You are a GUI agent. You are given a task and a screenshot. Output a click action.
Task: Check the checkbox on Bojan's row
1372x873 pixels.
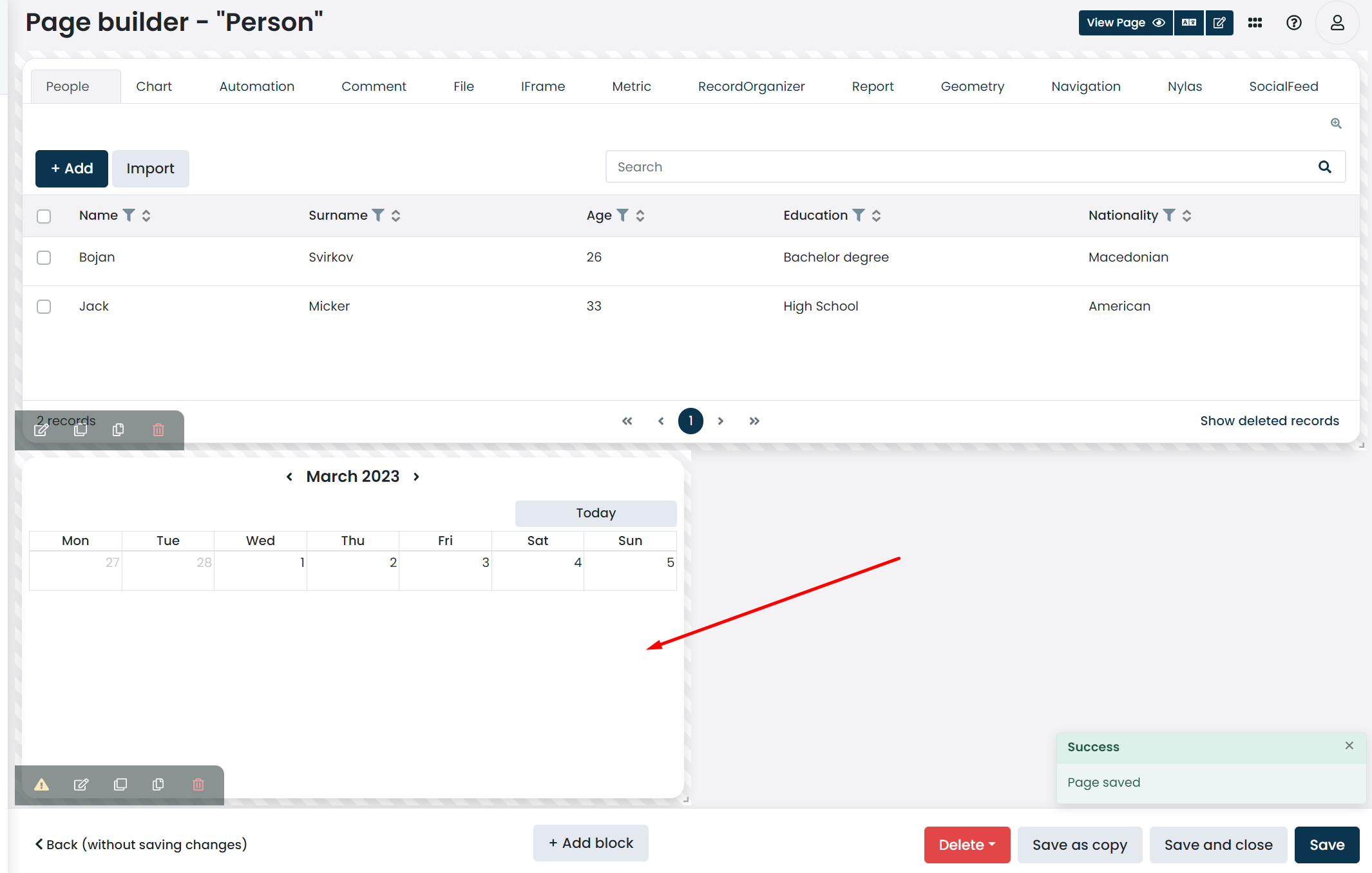pos(44,257)
